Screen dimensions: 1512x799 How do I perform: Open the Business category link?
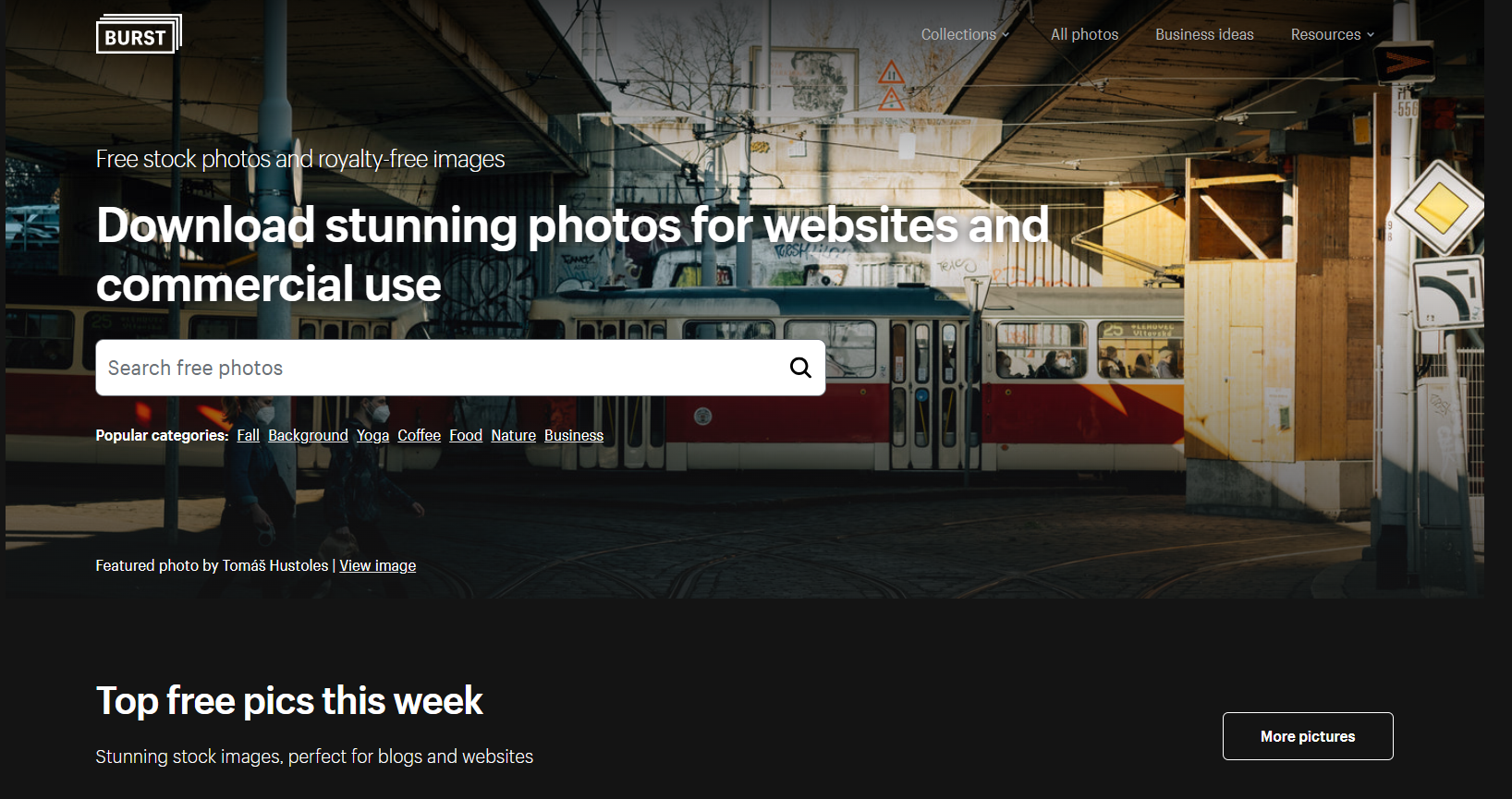[x=573, y=435]
